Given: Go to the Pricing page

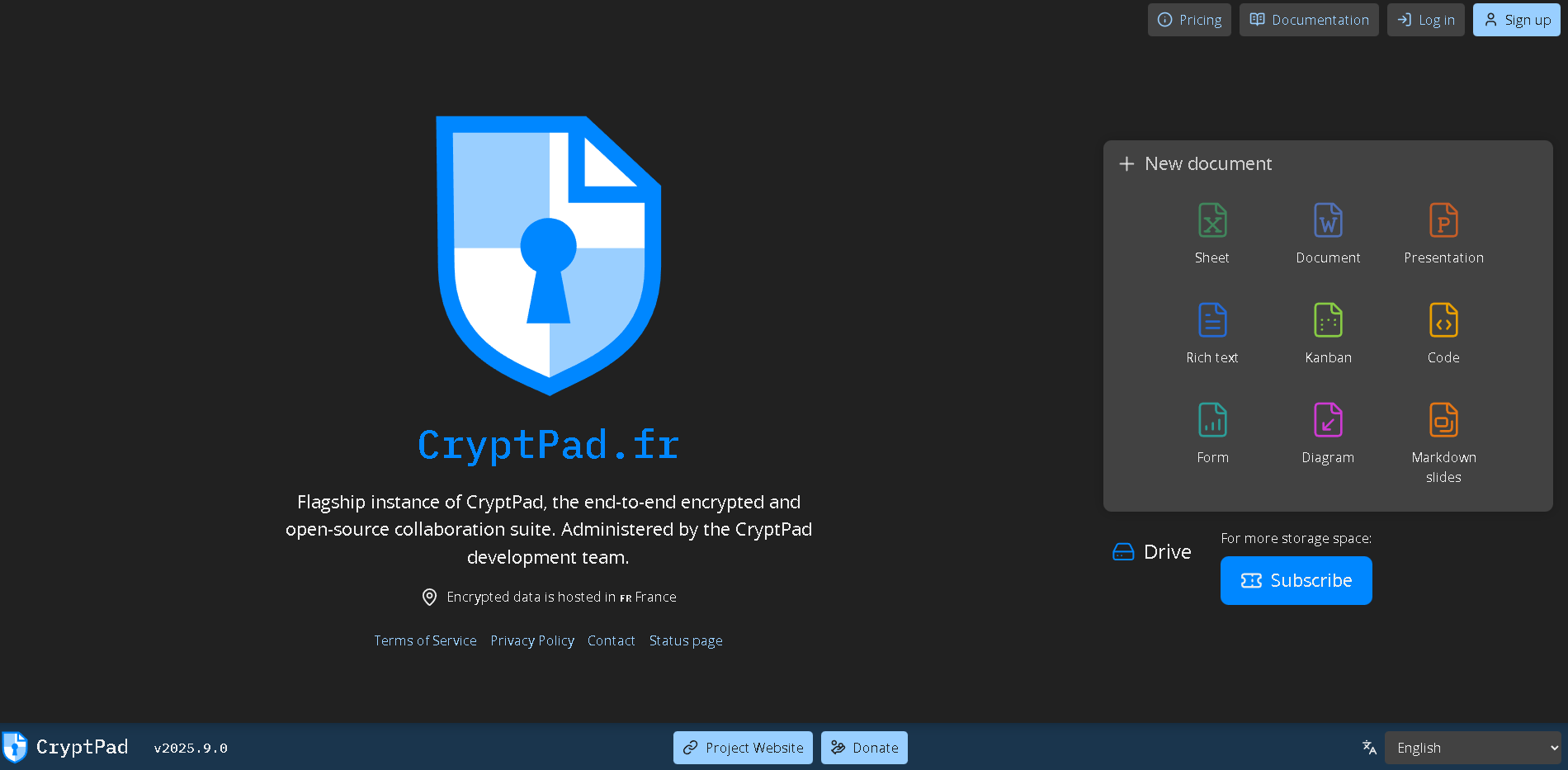Looking at the screenshot, I should point(1189,20).
